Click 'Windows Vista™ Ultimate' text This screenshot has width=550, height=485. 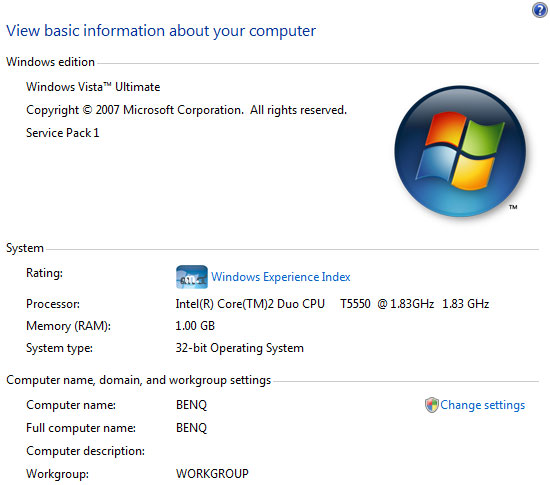pos(93,87)
